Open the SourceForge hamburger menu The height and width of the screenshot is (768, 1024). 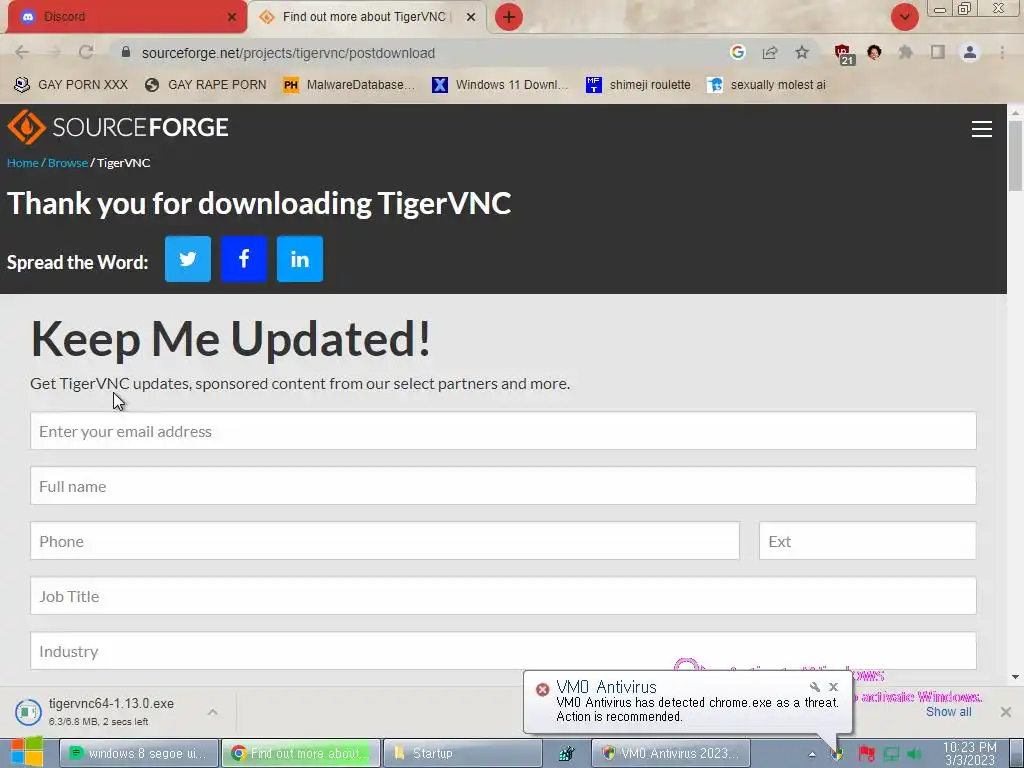pos(982,129)
